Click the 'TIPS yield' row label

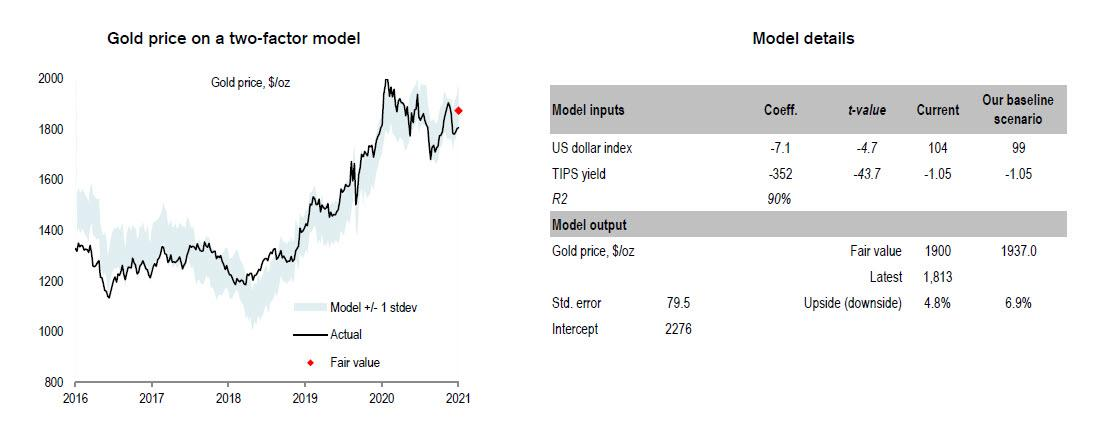[x=579, y=173]
